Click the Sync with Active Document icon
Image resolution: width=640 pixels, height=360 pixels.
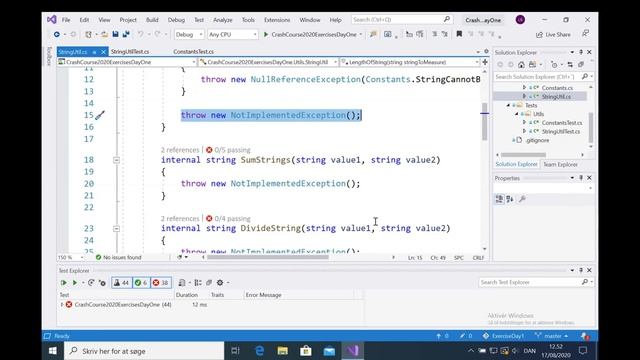click(x=570, y=64)
